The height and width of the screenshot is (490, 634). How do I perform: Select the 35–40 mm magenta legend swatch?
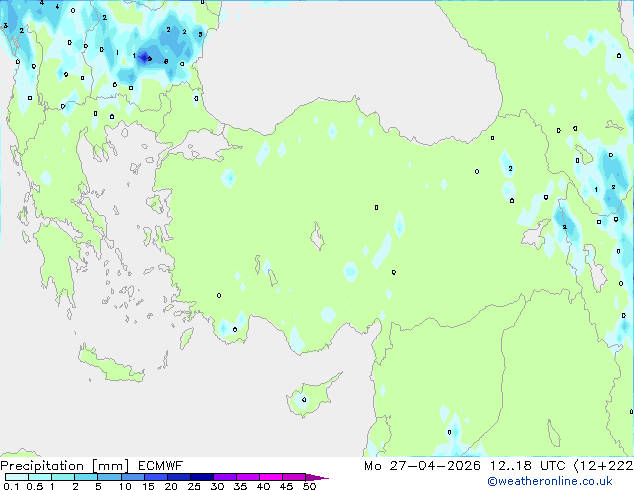247,477
